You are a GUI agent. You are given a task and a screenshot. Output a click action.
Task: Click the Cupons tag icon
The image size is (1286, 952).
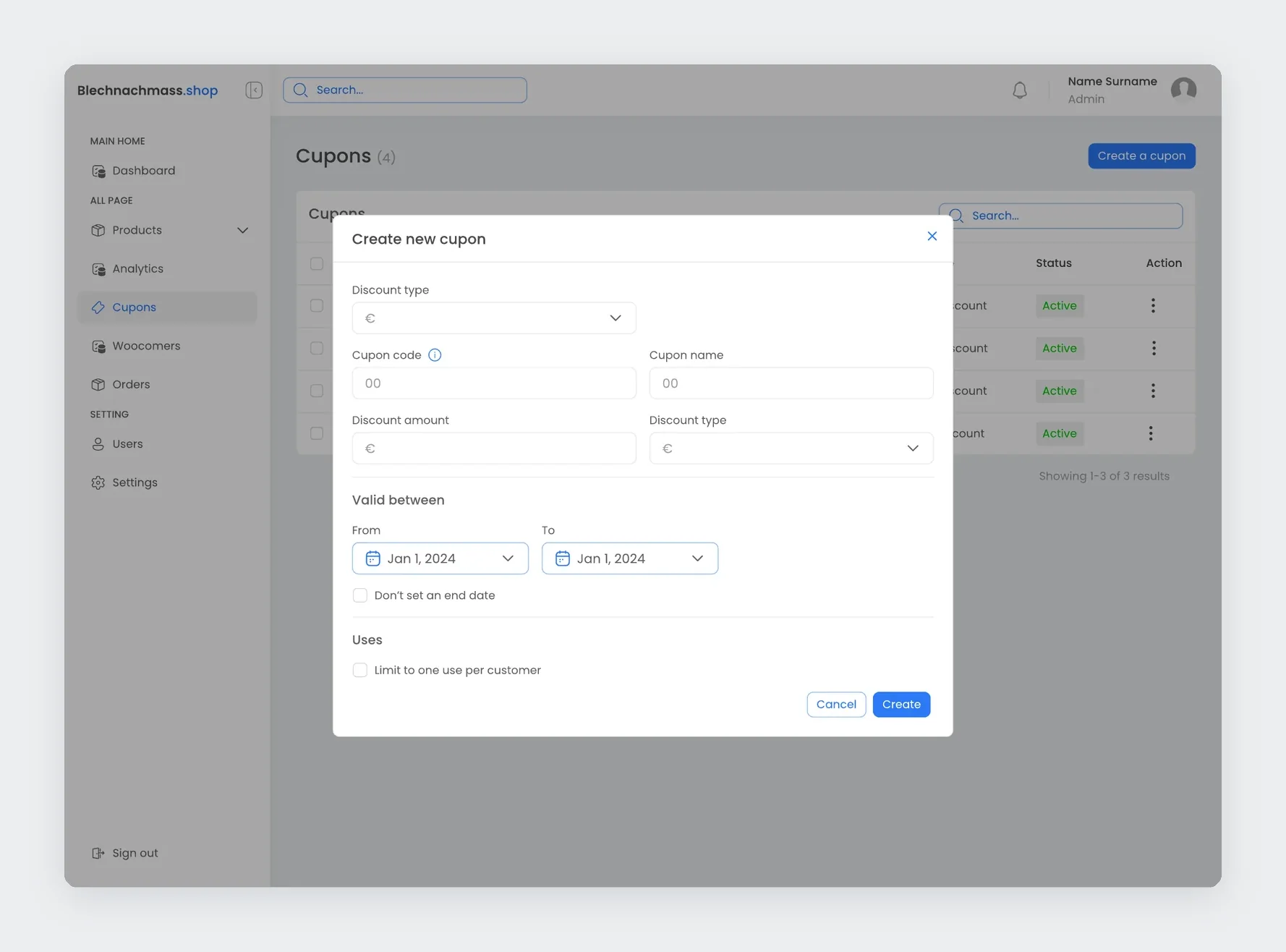pyautogui.click(x=98, y=307)
